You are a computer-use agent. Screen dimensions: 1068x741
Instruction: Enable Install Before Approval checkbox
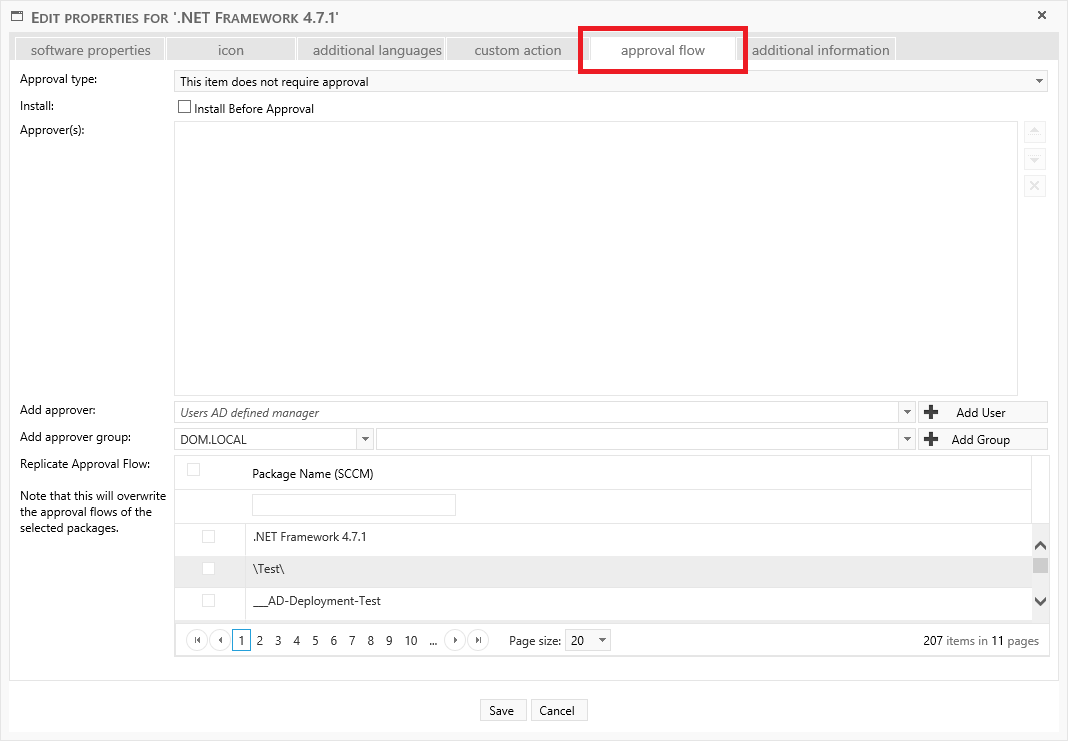(x=184, y=107)
